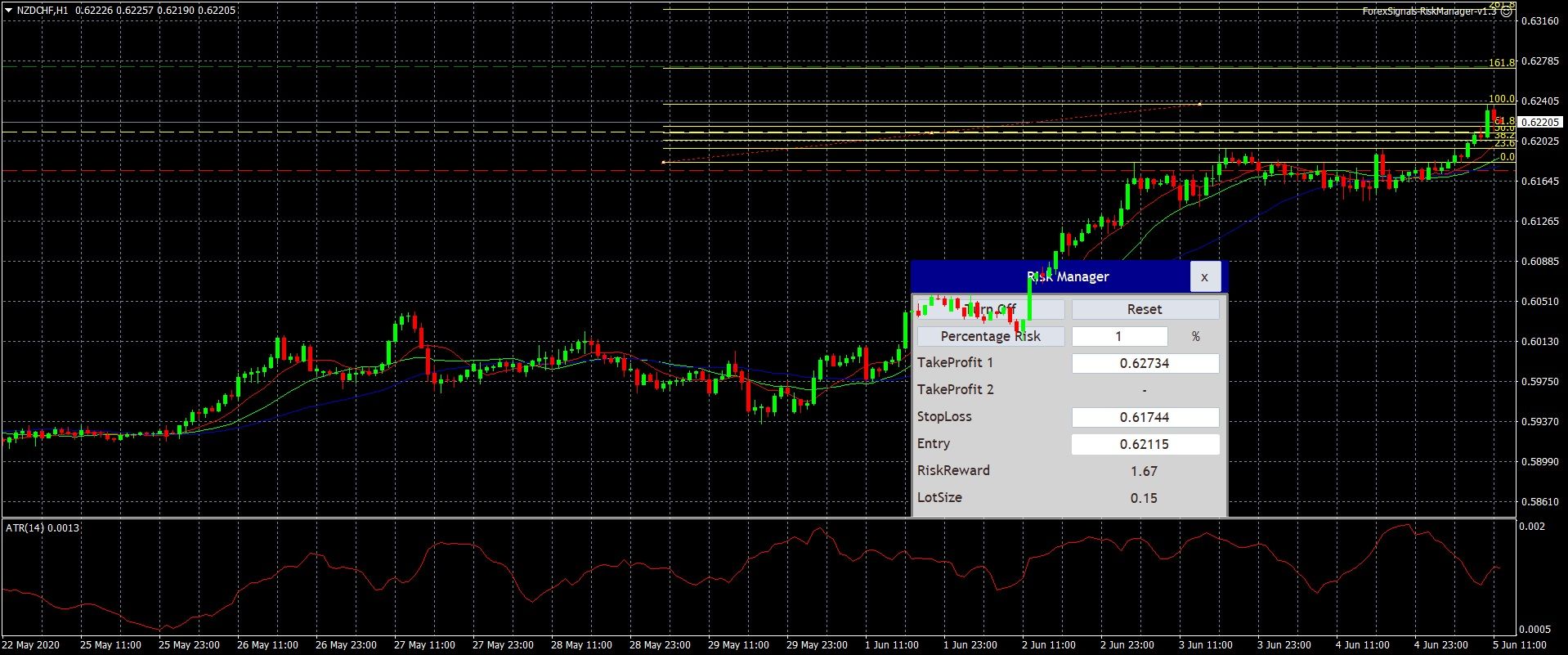Click the RiskReward value 1.67
This screenshot has height=655, width=1568.
1144,471
